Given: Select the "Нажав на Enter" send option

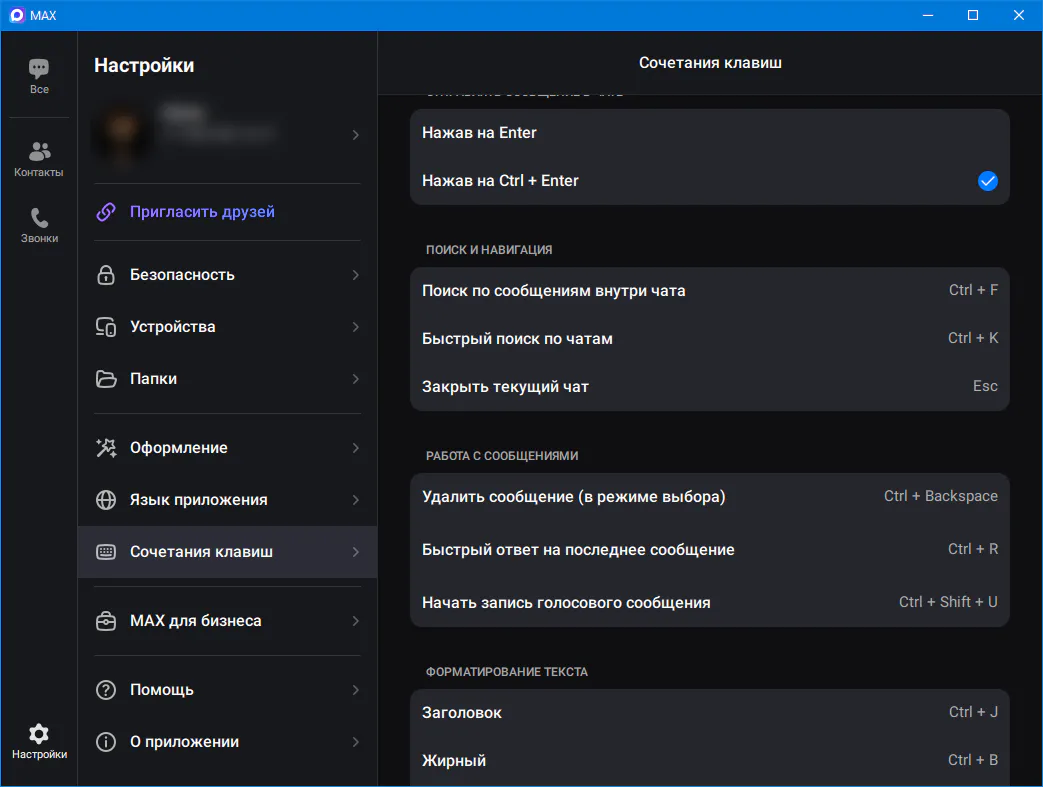Looking at the screenshot, I should point(710,133).
